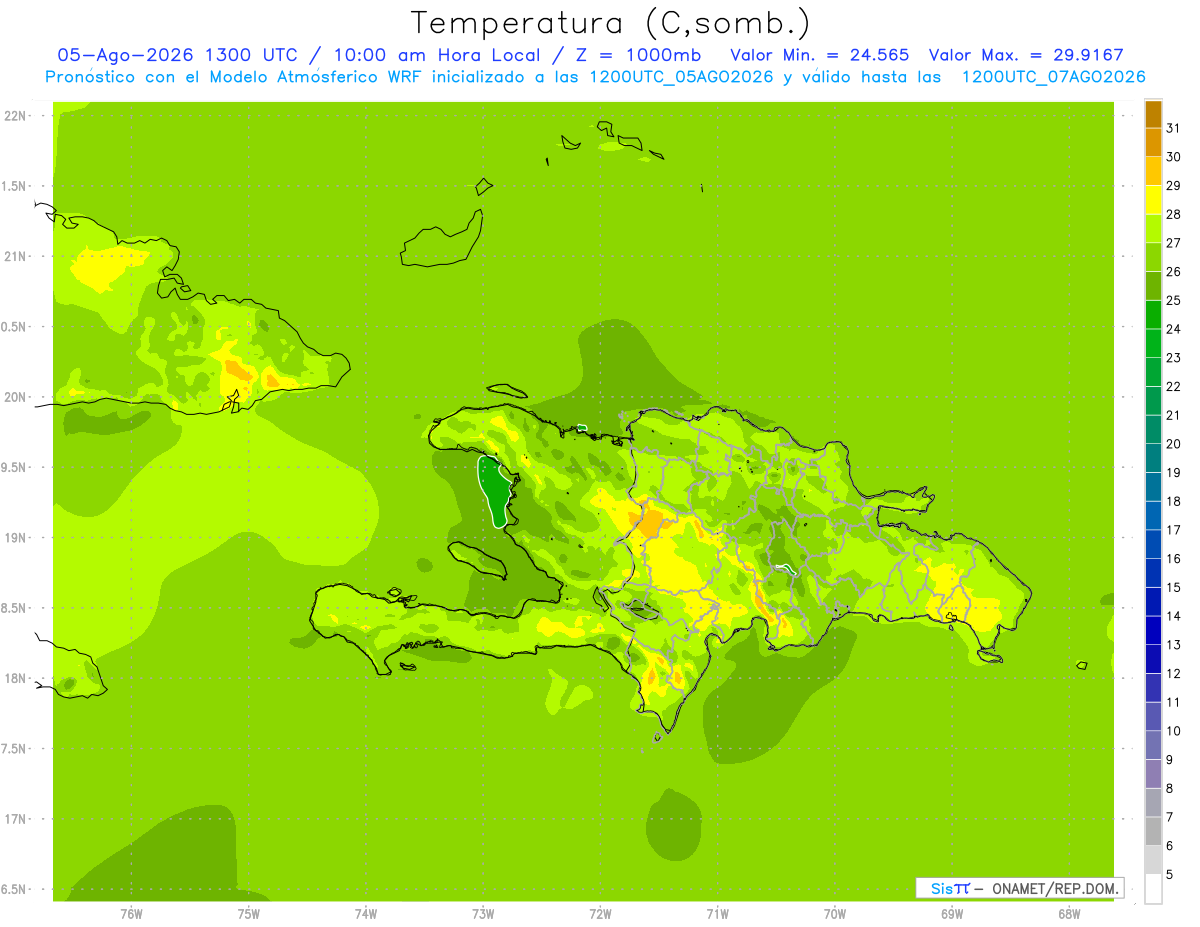
Task: Click the date '05-Ago-2026 1300 UTC'
Action: tap(177, 55)
